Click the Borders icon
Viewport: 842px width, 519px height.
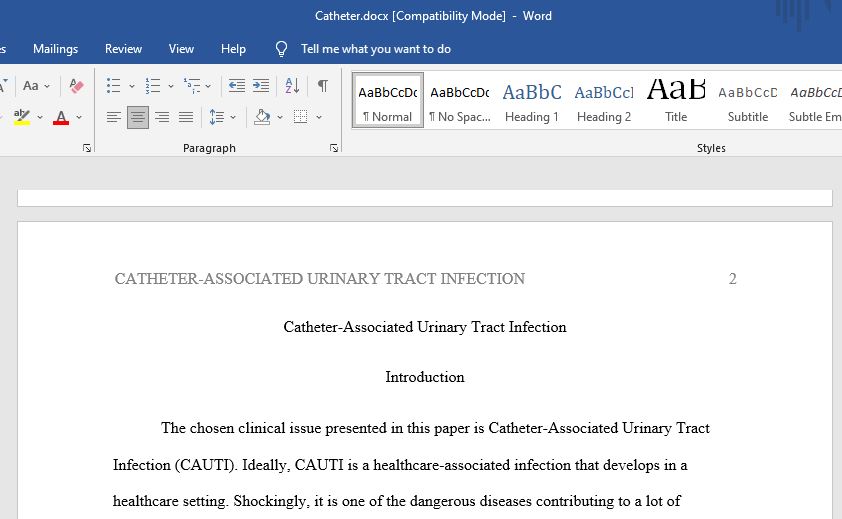301,117
